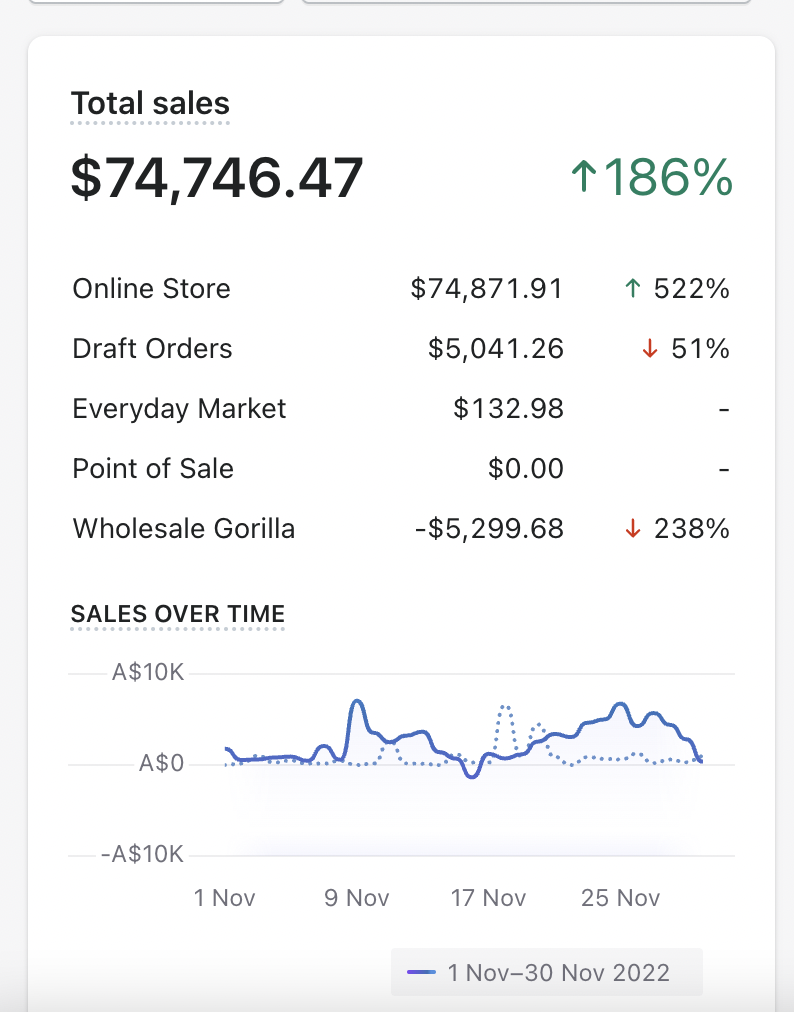Viewport: 794px width, 1012px height.
Task: Click the red down arrow beside 51%
Action: pyautogui.click(x=650, y=349)
